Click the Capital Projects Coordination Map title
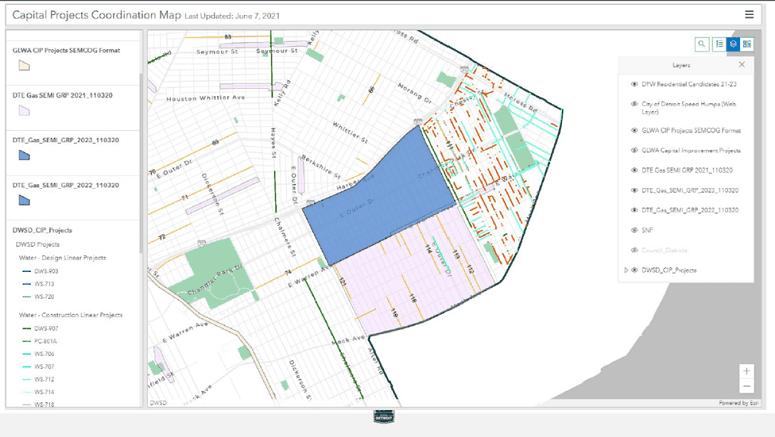This screenshot has height=437, width=775. [96, 15]
